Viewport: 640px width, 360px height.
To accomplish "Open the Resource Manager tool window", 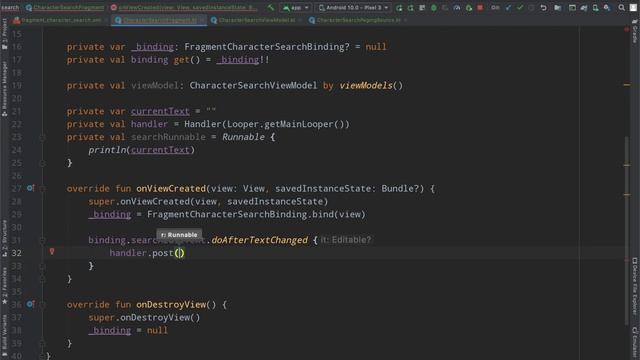I will (x=4, y=89).
